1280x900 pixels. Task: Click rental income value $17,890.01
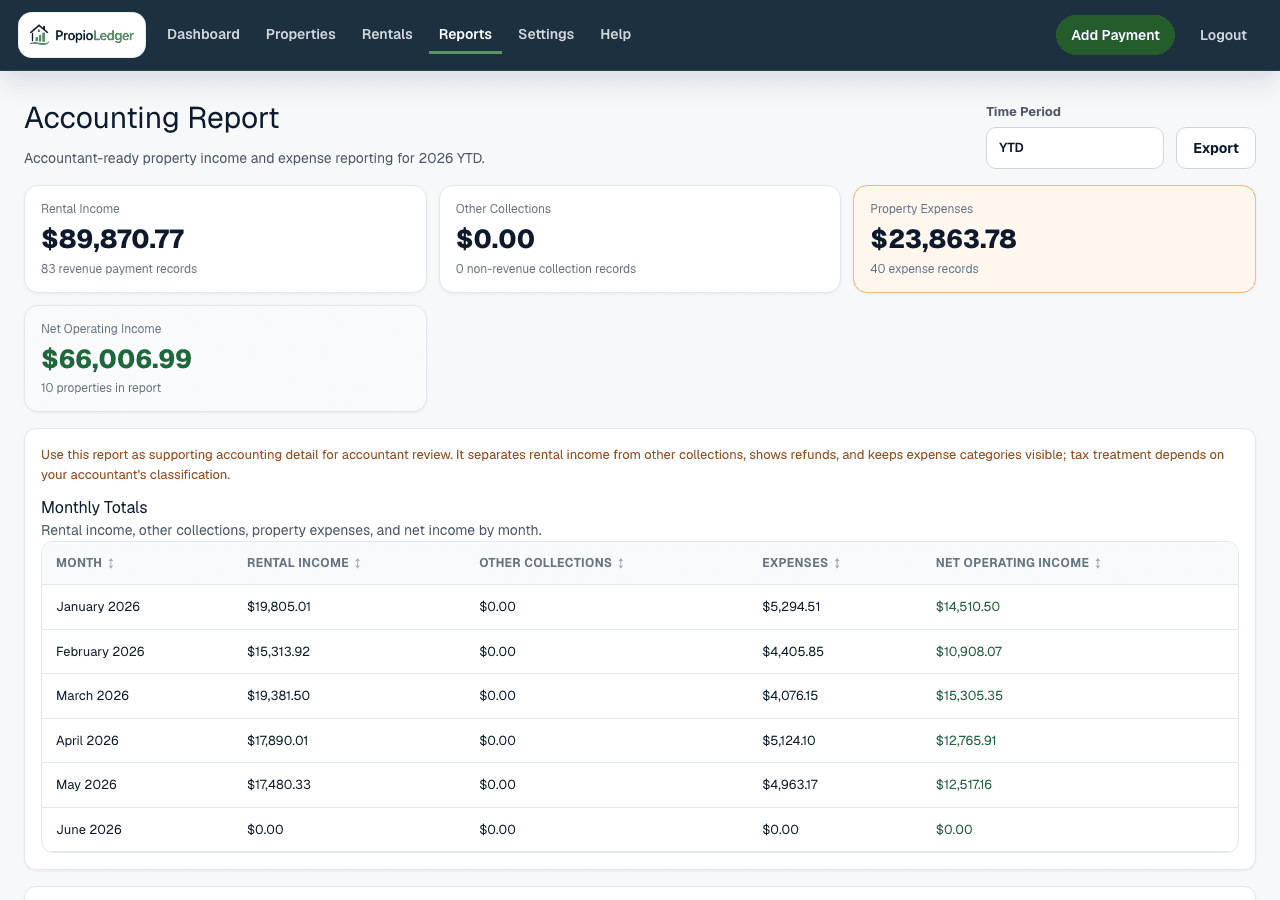(x=278, y=741)
